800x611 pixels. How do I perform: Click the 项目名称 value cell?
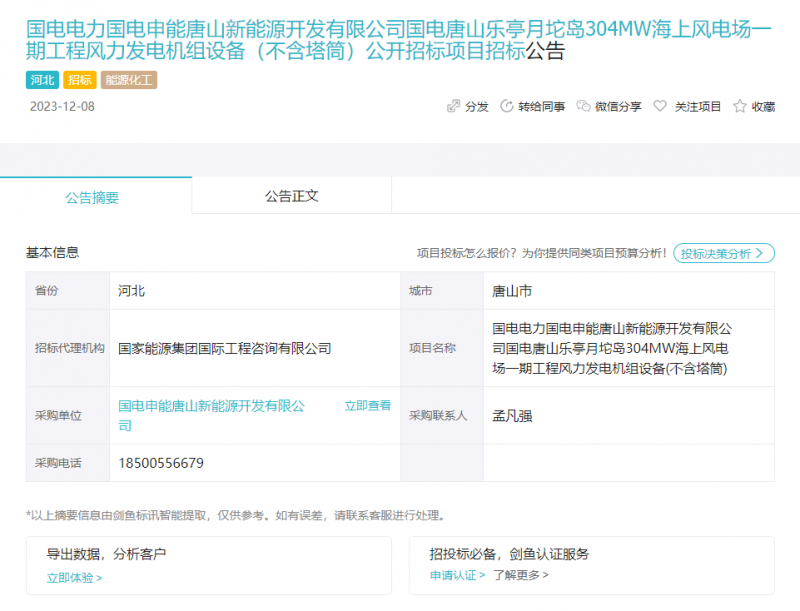click(629, 348)
